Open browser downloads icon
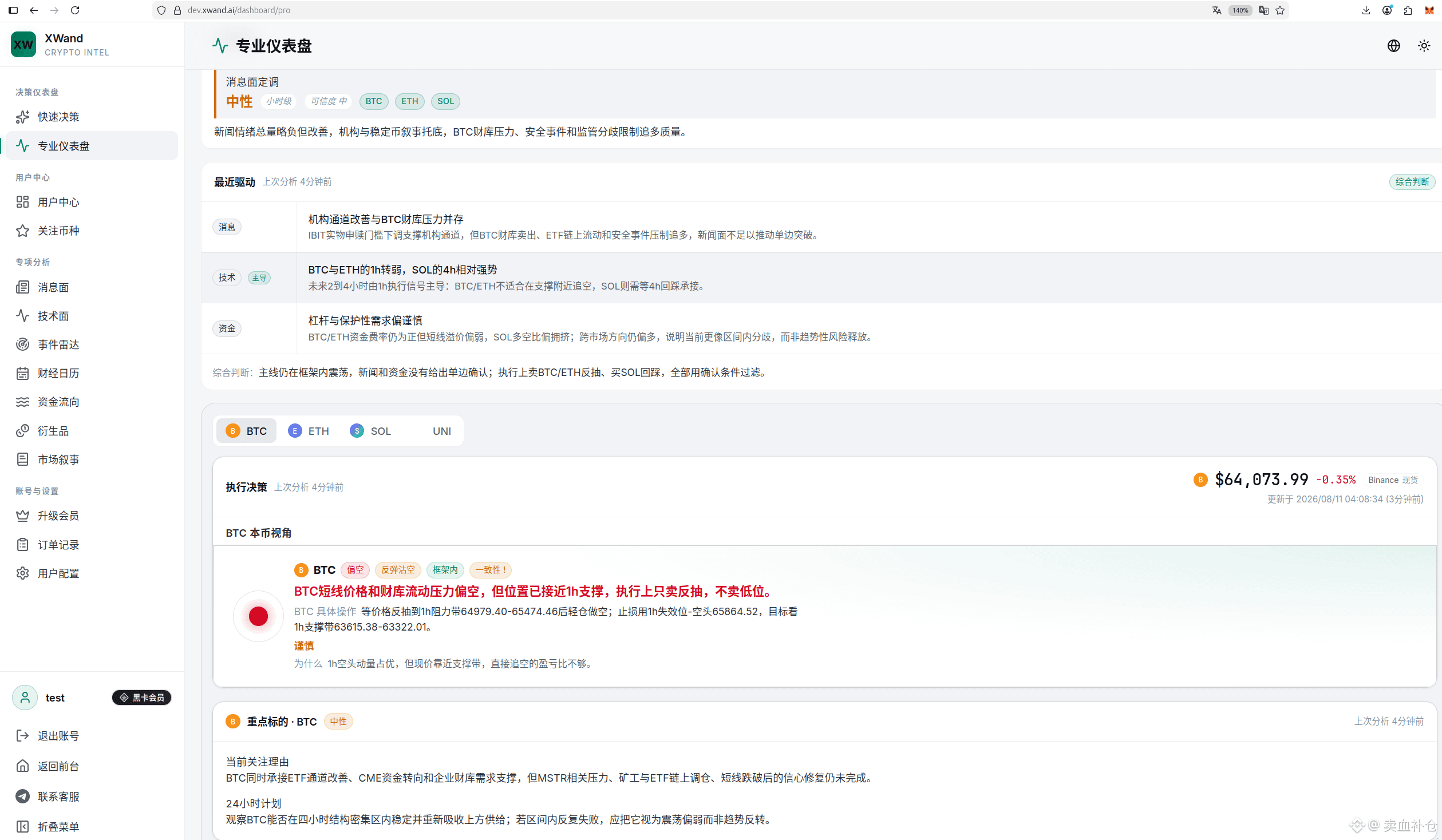Image resolution: width=1442 pixels, height=840 pixels. click(1366, 10)
